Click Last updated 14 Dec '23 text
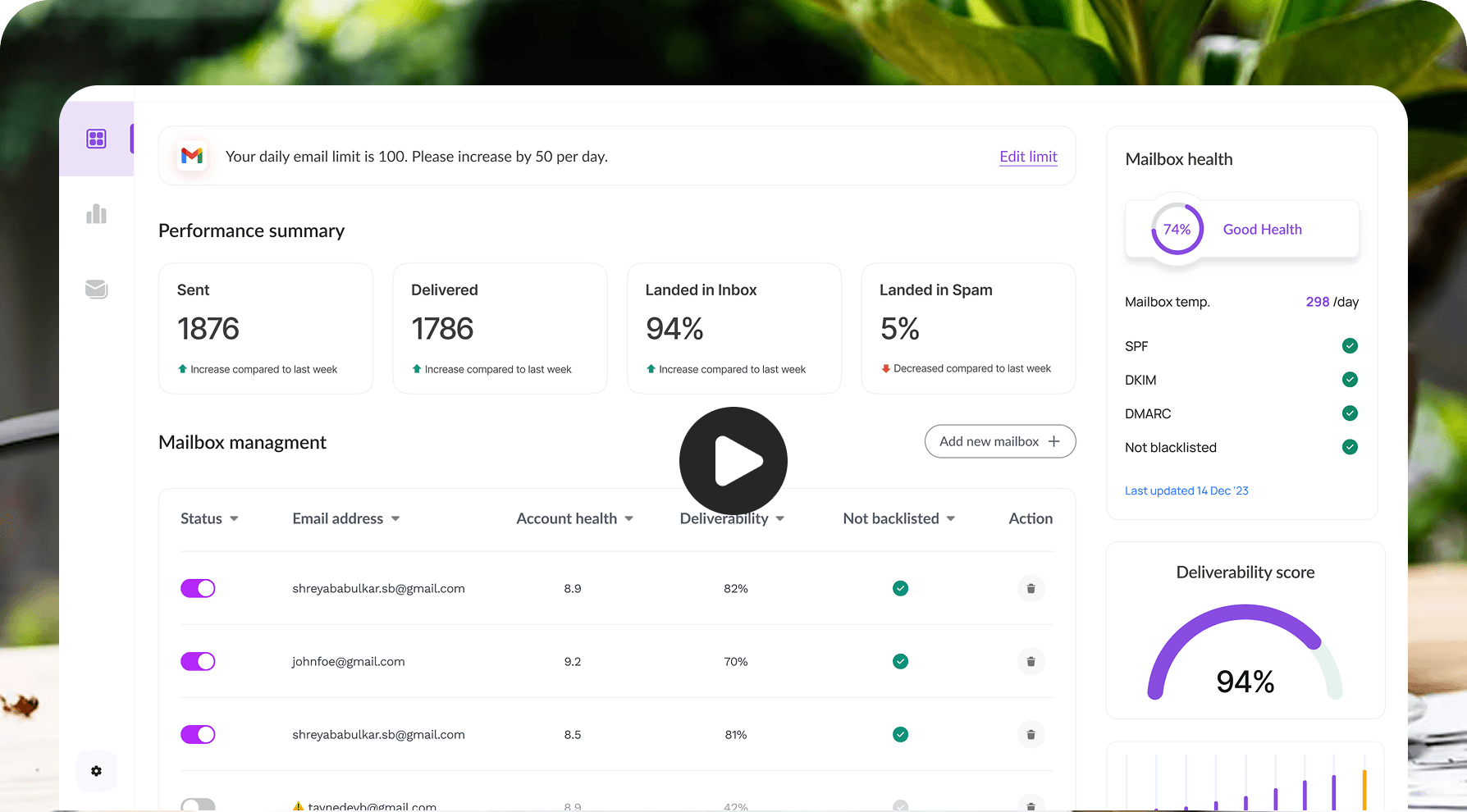The height and width of the screenshot is (812, 1467). [x=1186, y=490]
